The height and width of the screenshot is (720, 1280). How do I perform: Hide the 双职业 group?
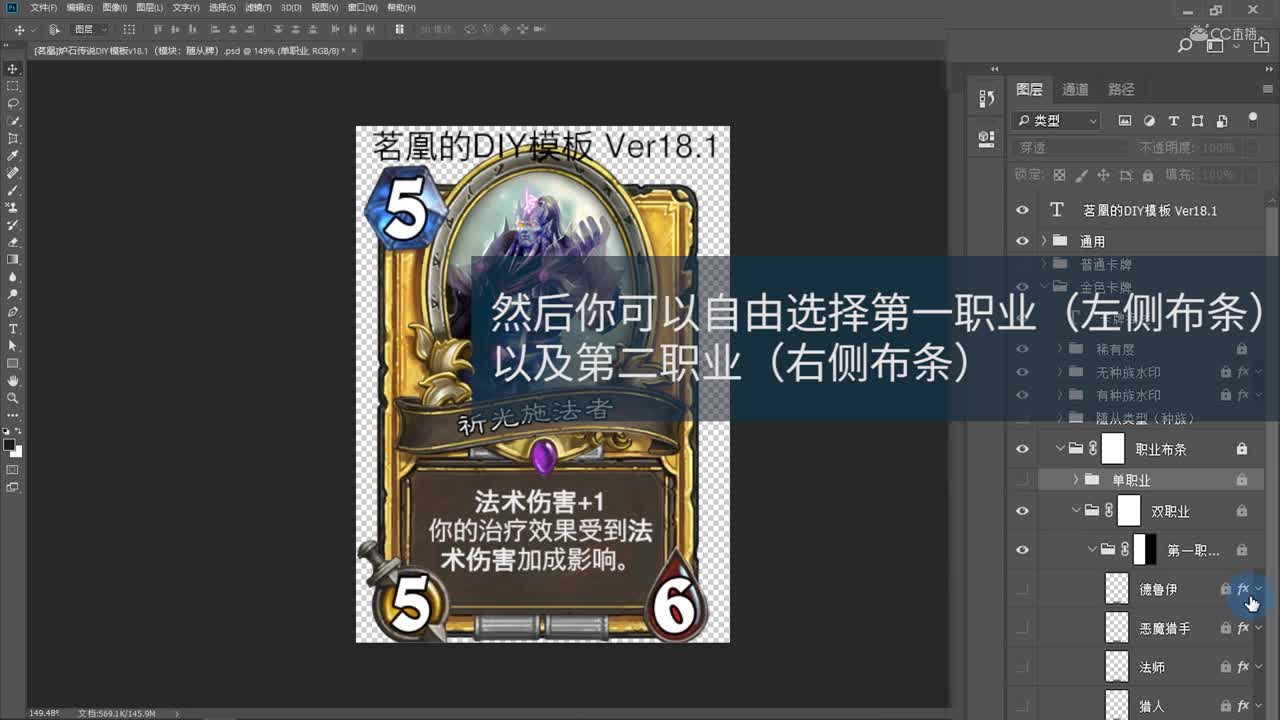tap(1022, 511)
